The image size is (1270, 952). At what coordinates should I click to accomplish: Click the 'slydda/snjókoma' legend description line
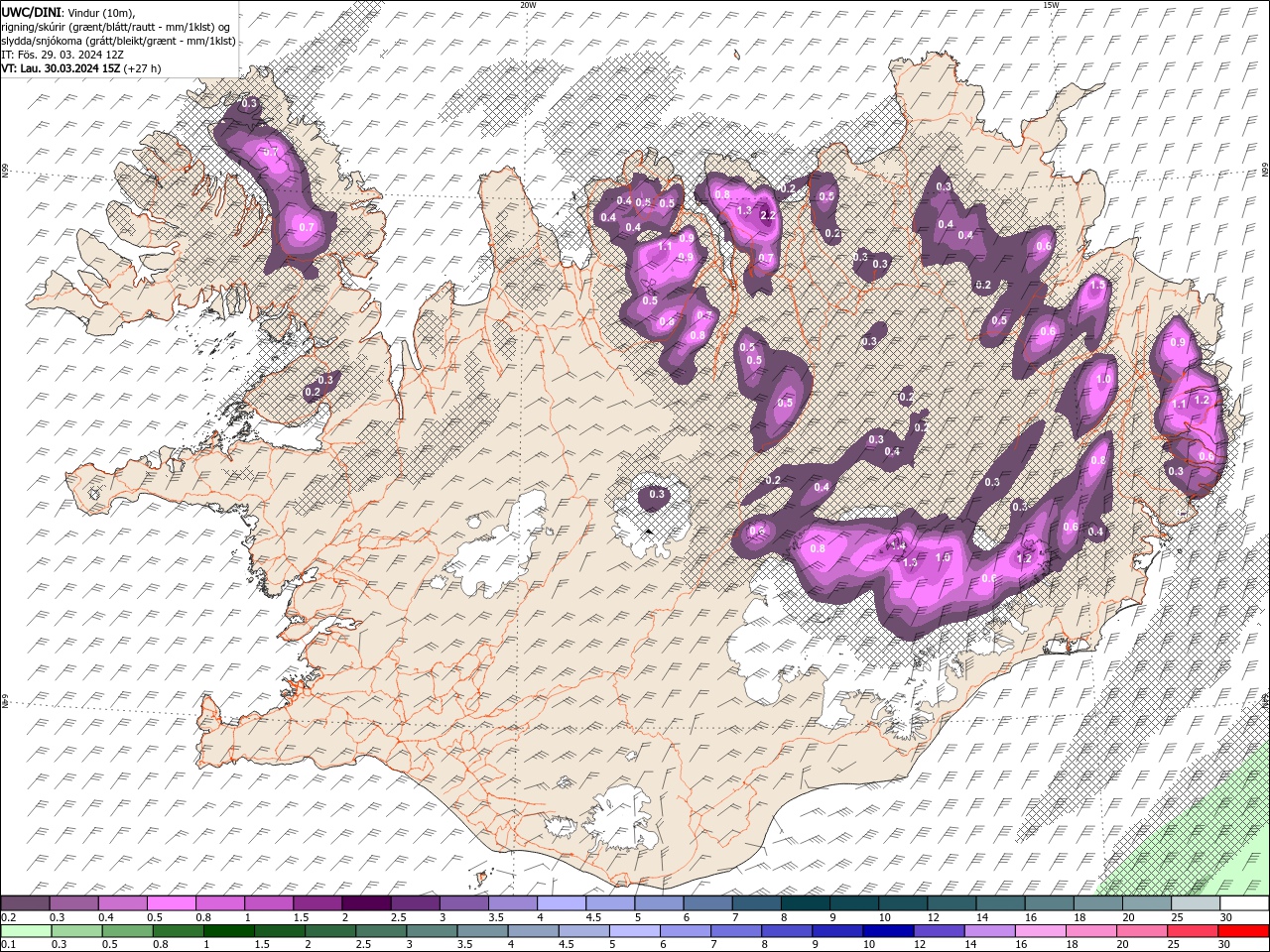pyautogui.click(x=119, y=41)
